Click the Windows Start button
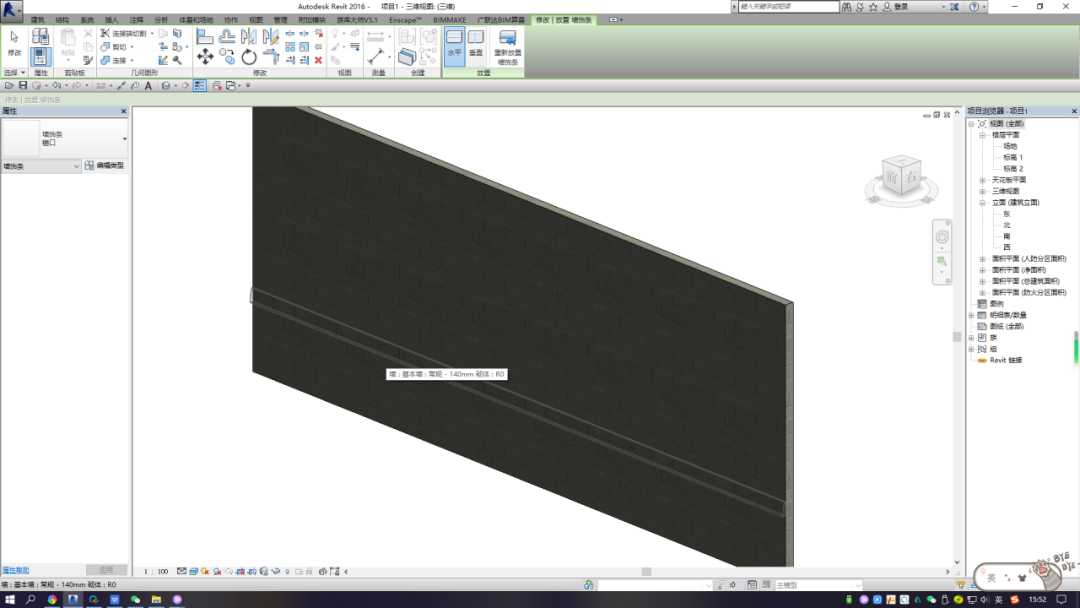Viewport: 1080px width, 608px height. [x=10, y=600]
